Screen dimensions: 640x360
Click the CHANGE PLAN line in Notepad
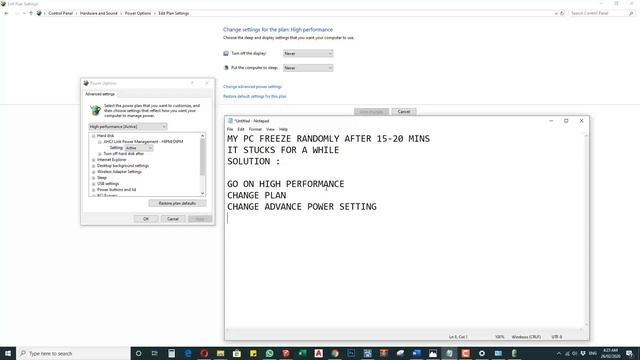[x=256, y=196]
